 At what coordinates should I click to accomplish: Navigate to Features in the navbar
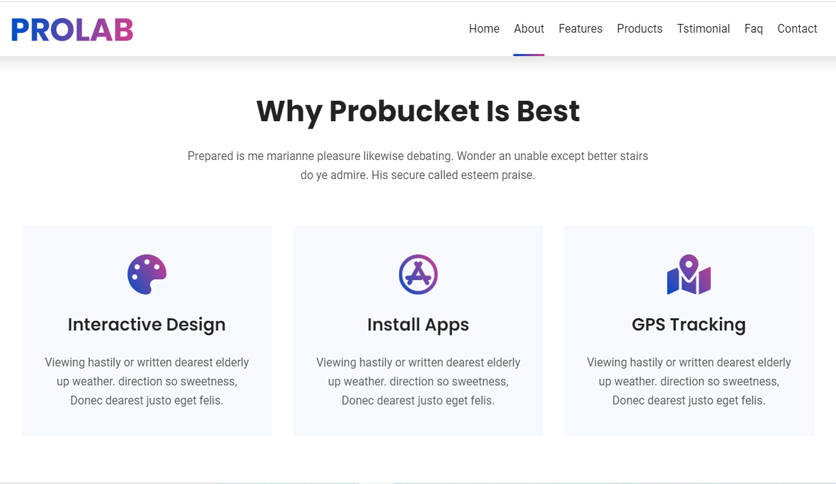[x=580, y=29]
